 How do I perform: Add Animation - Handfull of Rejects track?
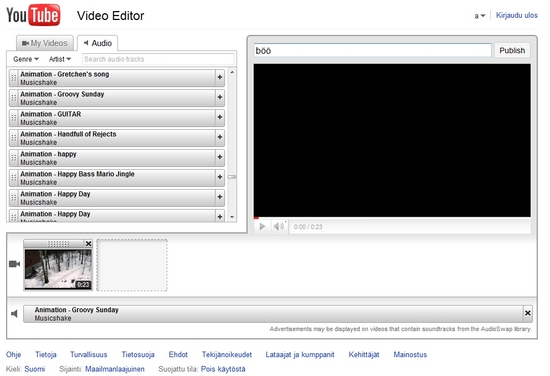220,137
